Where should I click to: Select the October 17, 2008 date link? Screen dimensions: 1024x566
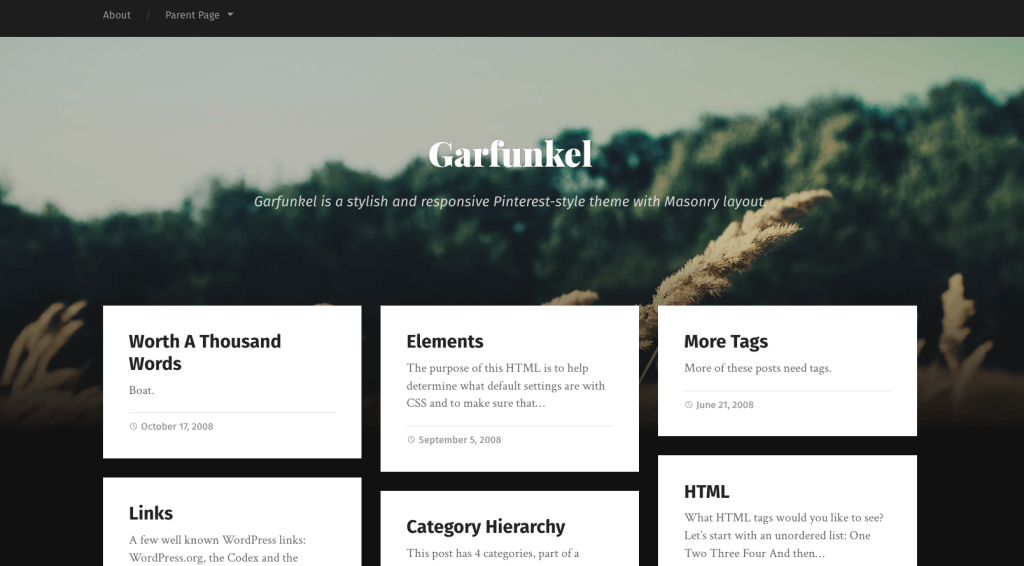[x=177, y=426]
